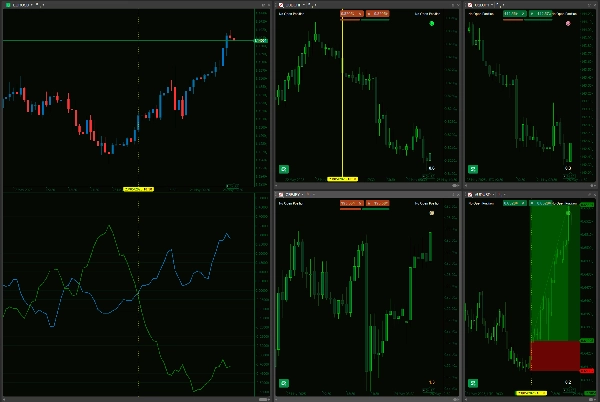Click the green Buy price button on the bottom-right chart
Image resolution: width=600 pixels, height=402 pixels.
[x=540, y=203]
